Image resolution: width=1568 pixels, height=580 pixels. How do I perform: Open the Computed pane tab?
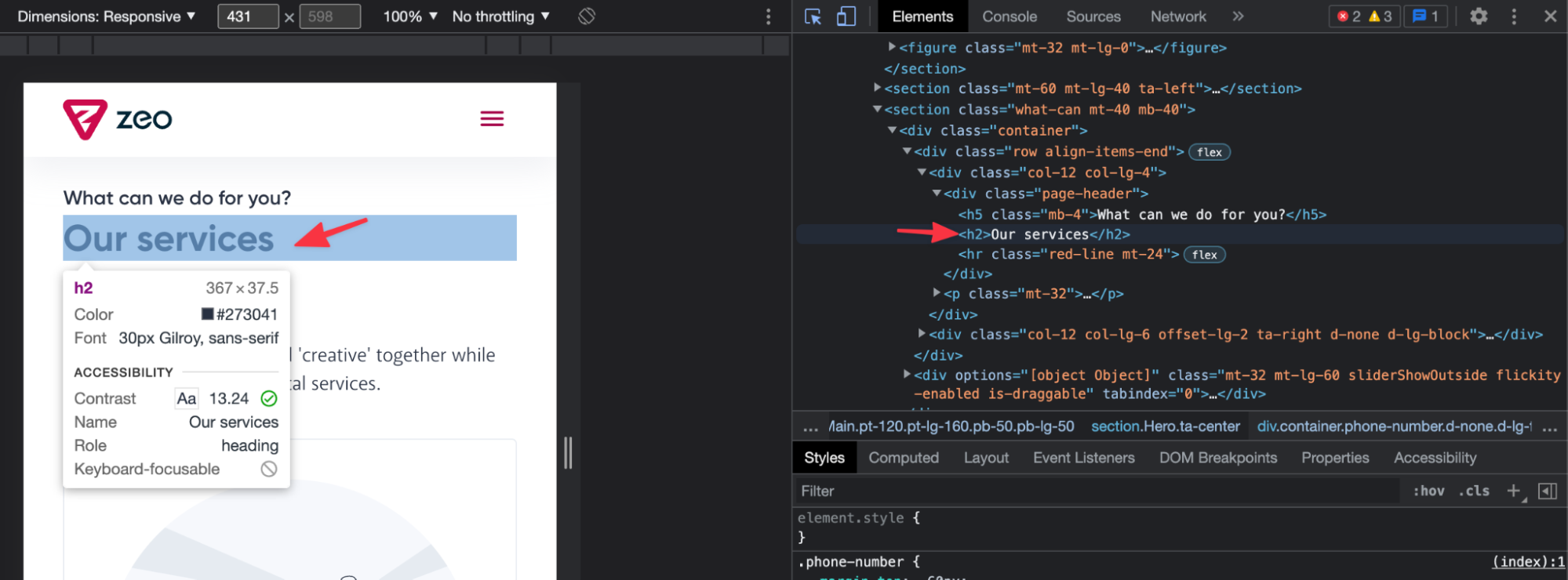(904, 458)
